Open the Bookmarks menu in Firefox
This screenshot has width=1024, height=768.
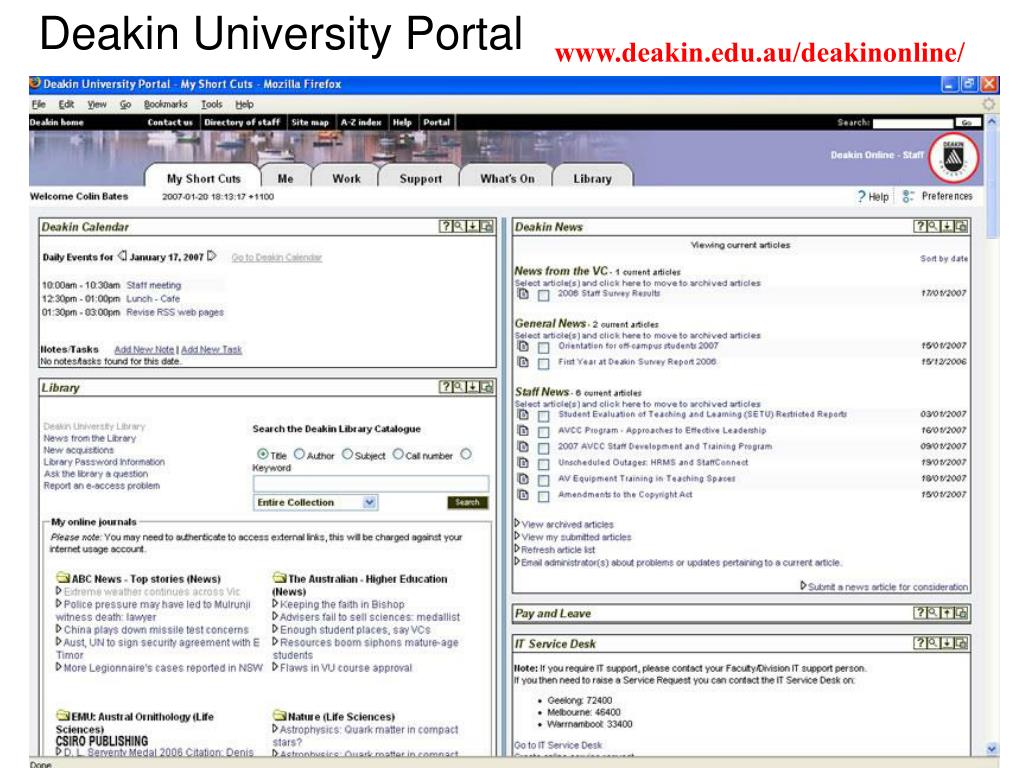tap(165, 104)
